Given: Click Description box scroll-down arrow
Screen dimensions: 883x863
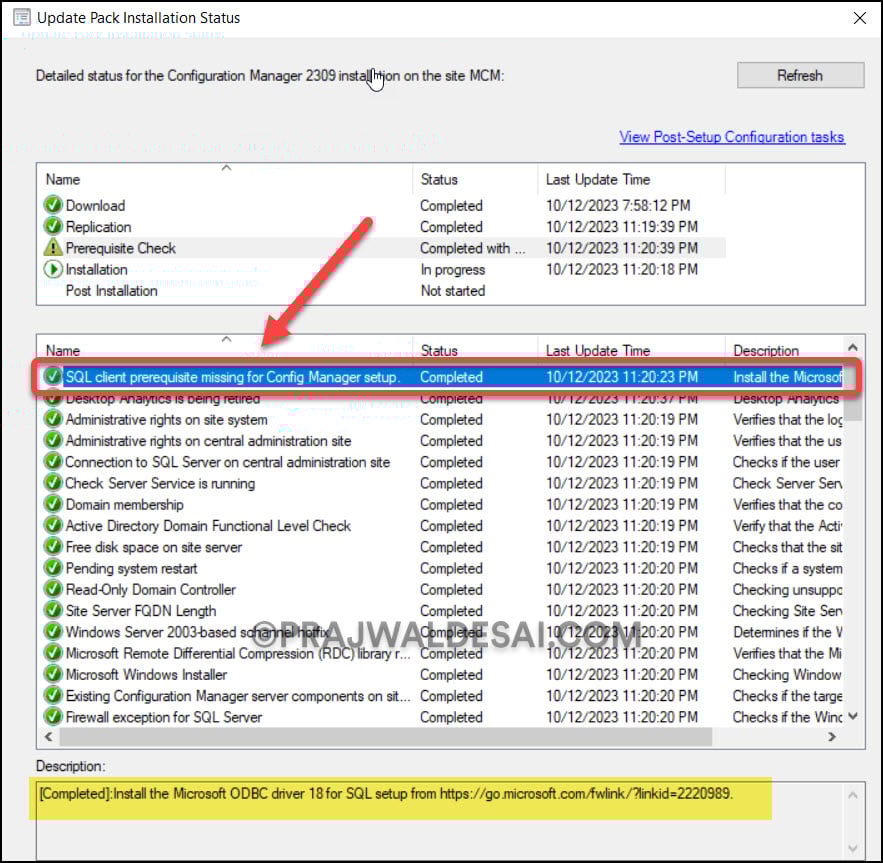Looking at the screenshot, I should click(x=853, y=848).
